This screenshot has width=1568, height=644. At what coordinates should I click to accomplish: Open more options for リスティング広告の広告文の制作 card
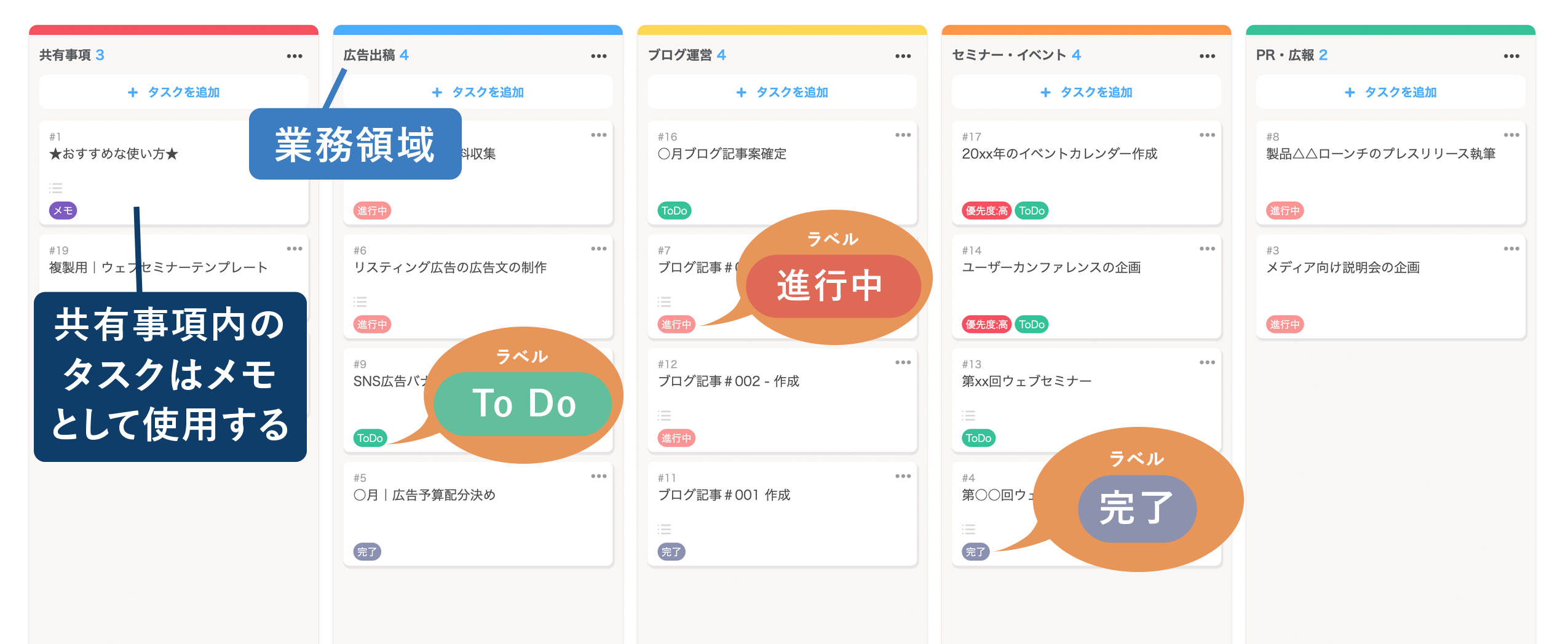(x=599, y=249)
